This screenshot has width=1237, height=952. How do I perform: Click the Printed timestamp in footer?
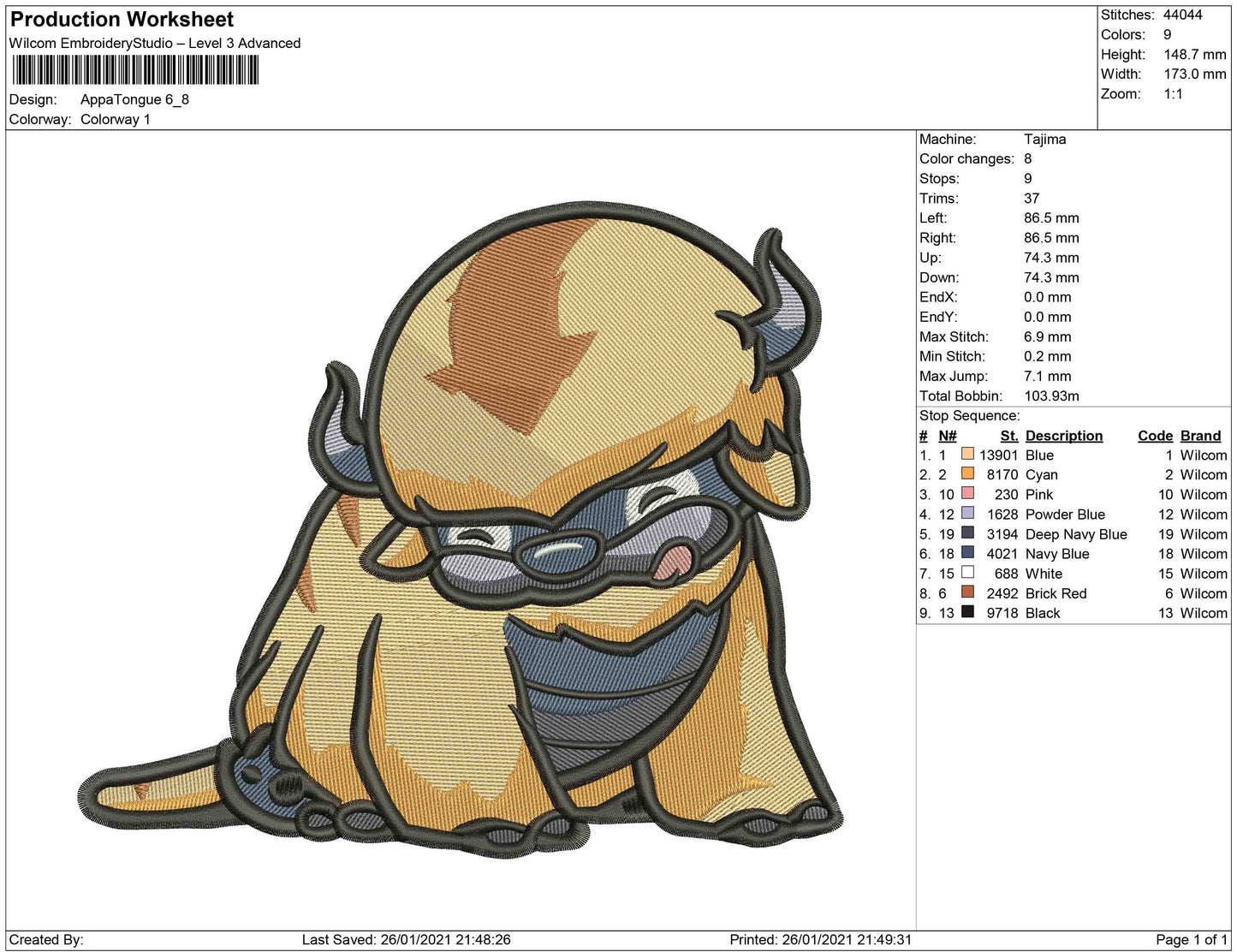pyautogui.click(x=820, y=939)
